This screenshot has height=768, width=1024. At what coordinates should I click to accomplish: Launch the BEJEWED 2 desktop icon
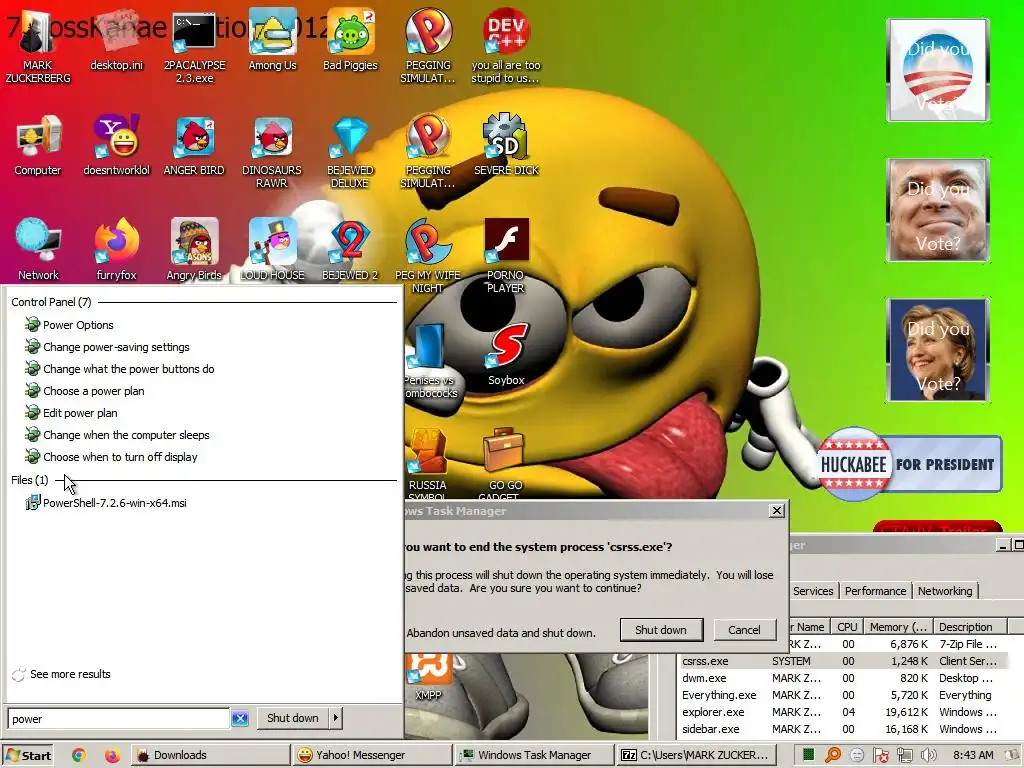[x=350, y=249]
